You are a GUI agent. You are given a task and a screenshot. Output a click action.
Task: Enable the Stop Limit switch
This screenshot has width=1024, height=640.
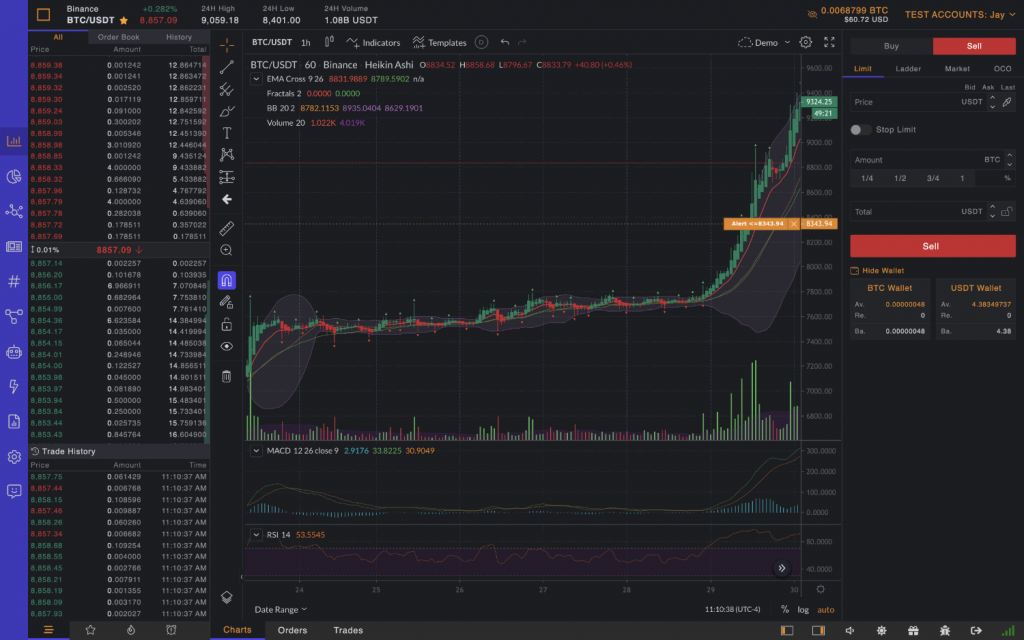point(859,130)
